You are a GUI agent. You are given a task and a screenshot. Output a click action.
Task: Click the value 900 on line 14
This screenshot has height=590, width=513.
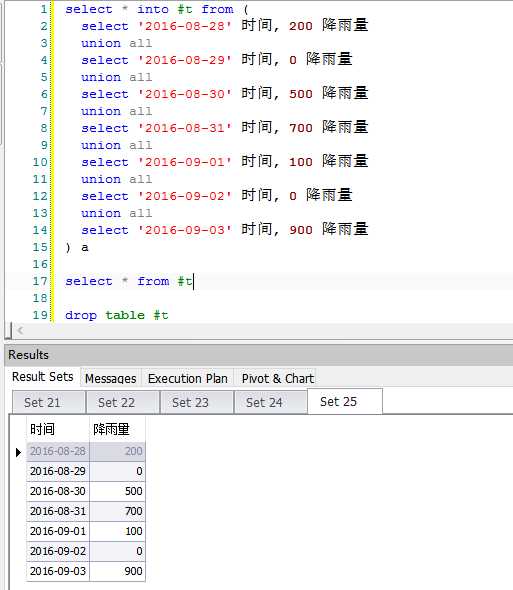pos(300,230)
